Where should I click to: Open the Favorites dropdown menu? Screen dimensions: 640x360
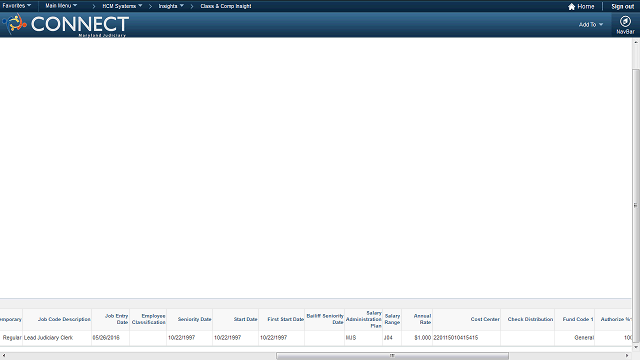tap(16, 6)
